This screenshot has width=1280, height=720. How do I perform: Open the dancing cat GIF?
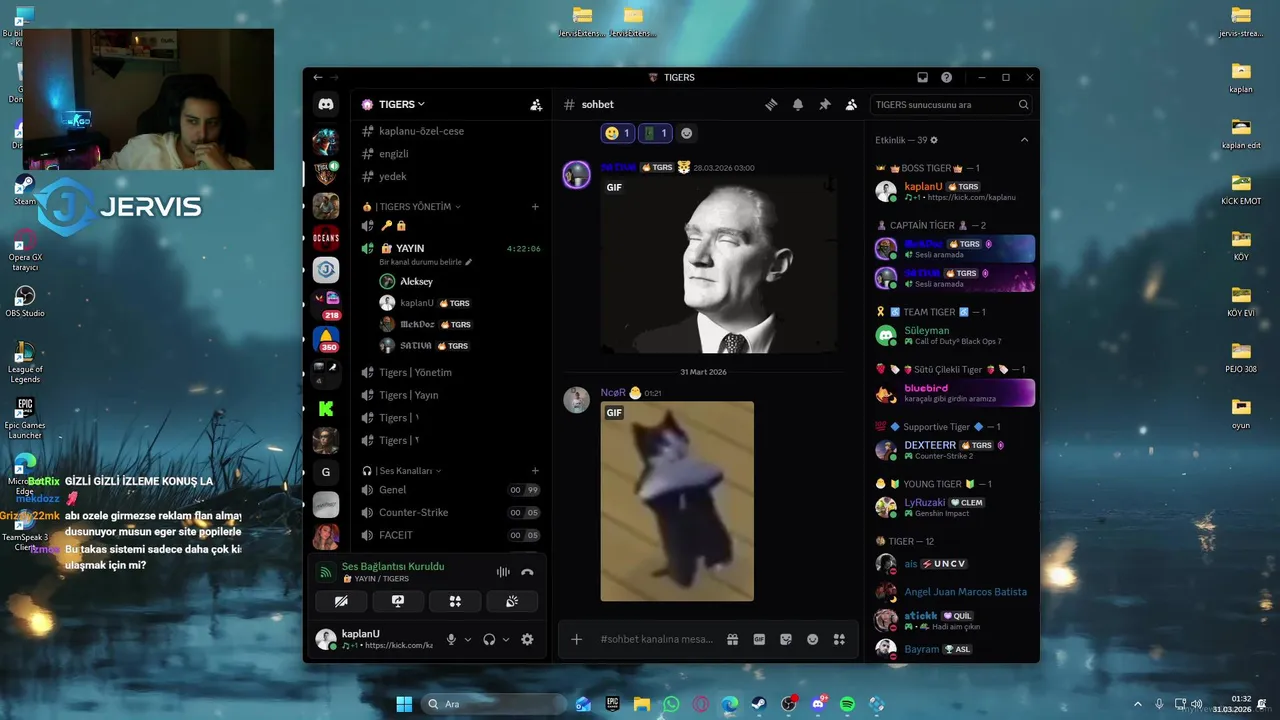tap(677, 501)
